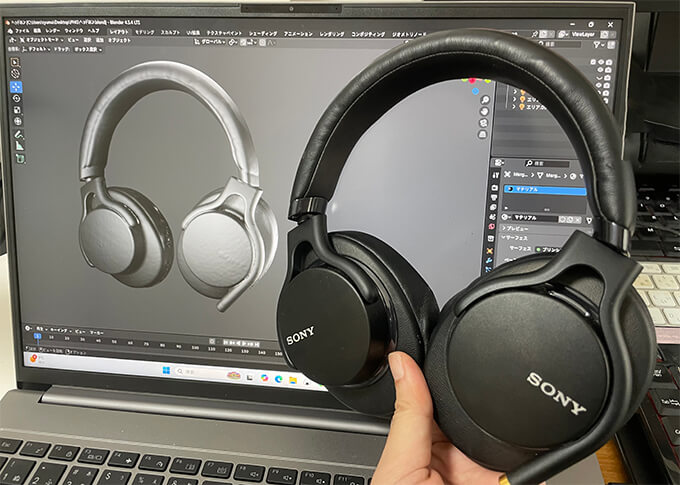
Task: Open the ファイル menu
Action: coord(23,31)
